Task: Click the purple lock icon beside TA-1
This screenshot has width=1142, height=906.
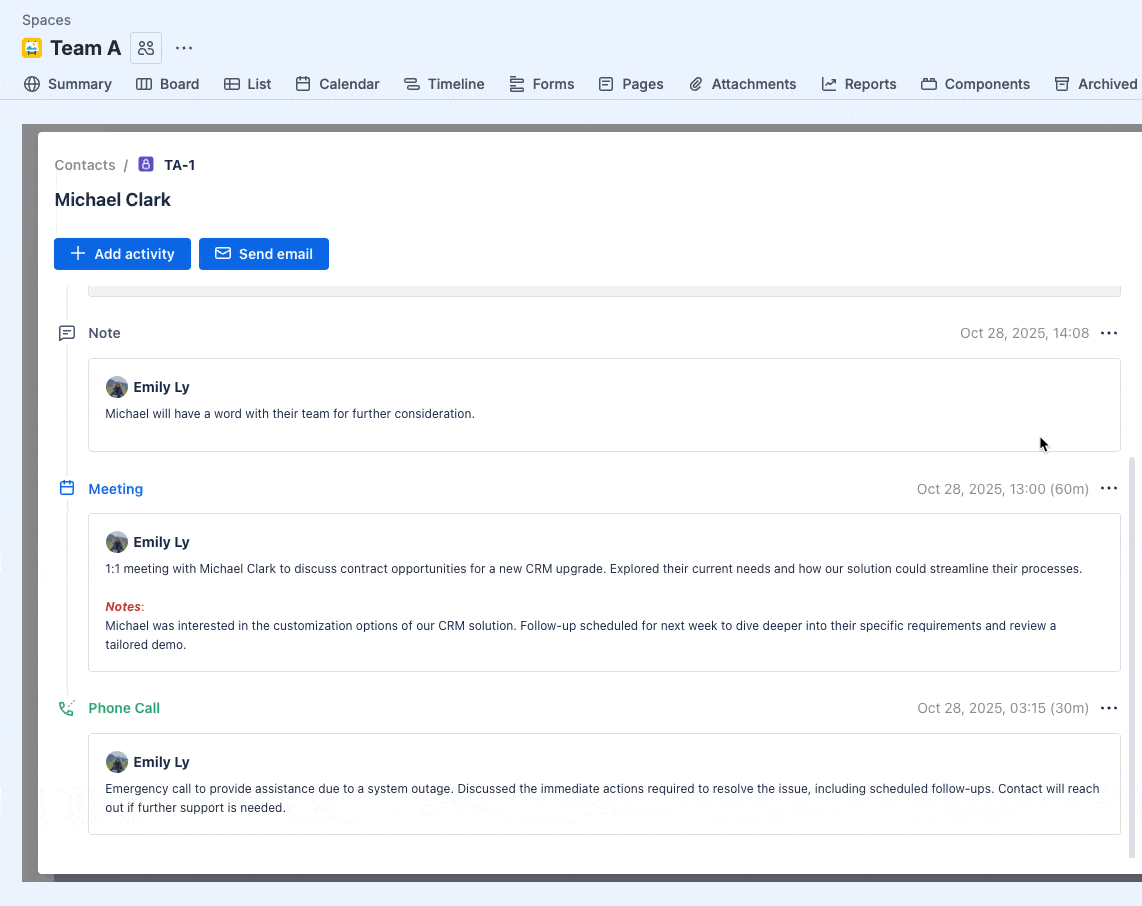Action: [146, 165]
